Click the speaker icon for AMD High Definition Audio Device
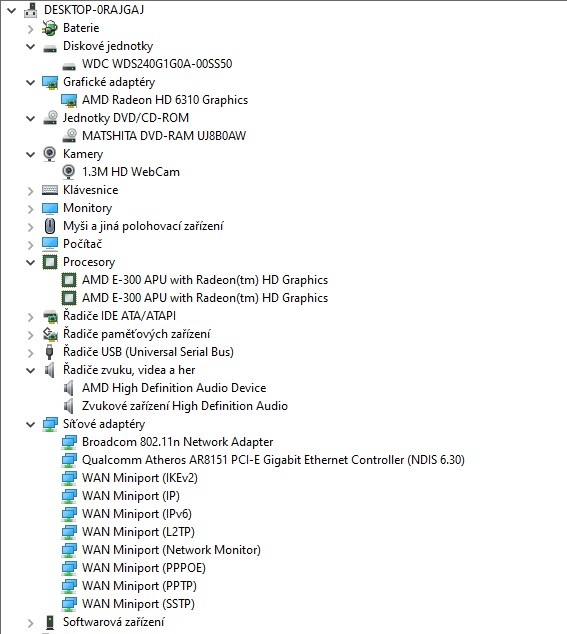The height and width of the screenshot is (634, 567). (x=68, y=388)
